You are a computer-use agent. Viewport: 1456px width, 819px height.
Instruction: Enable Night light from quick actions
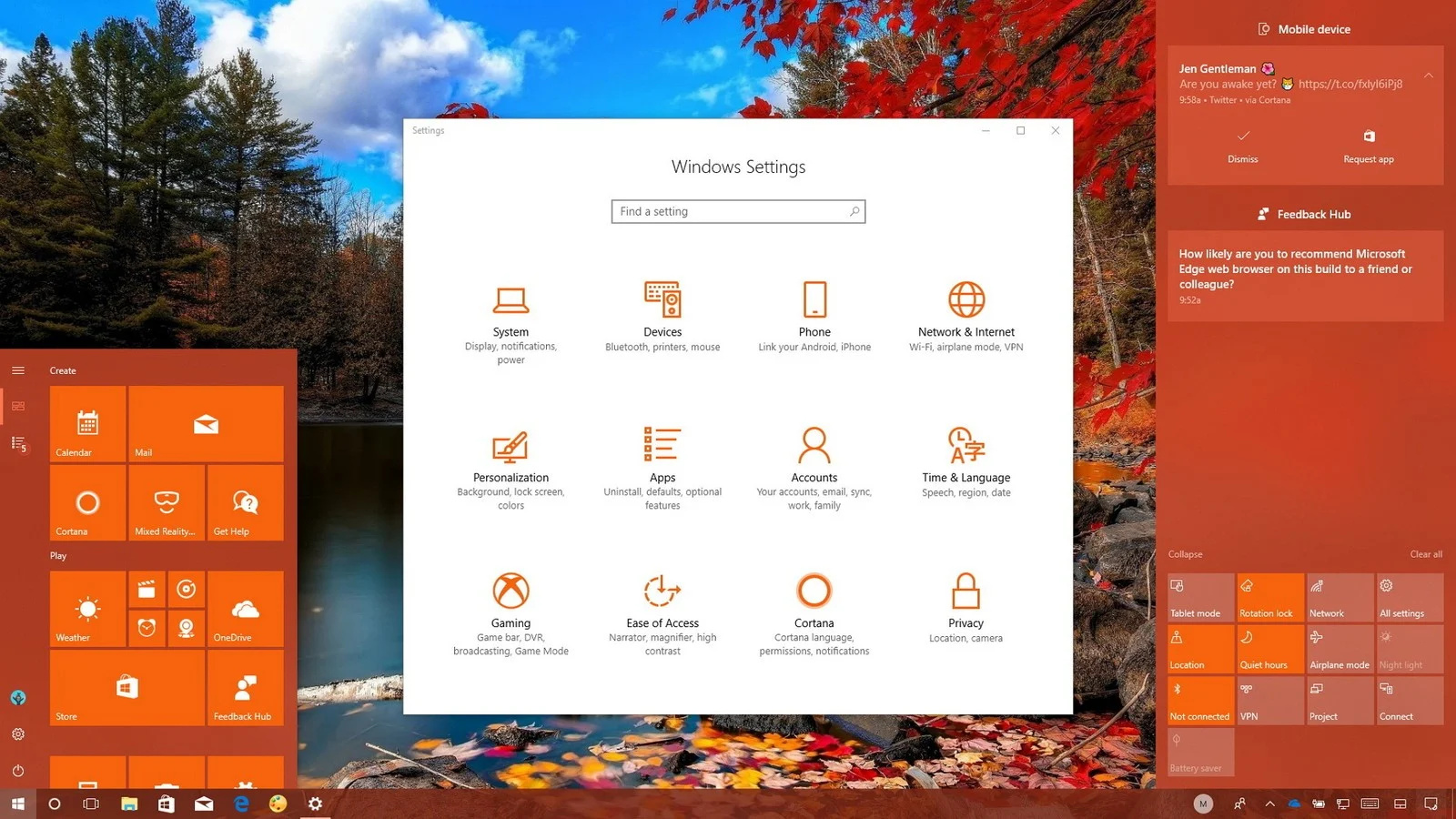[1410, 648]
